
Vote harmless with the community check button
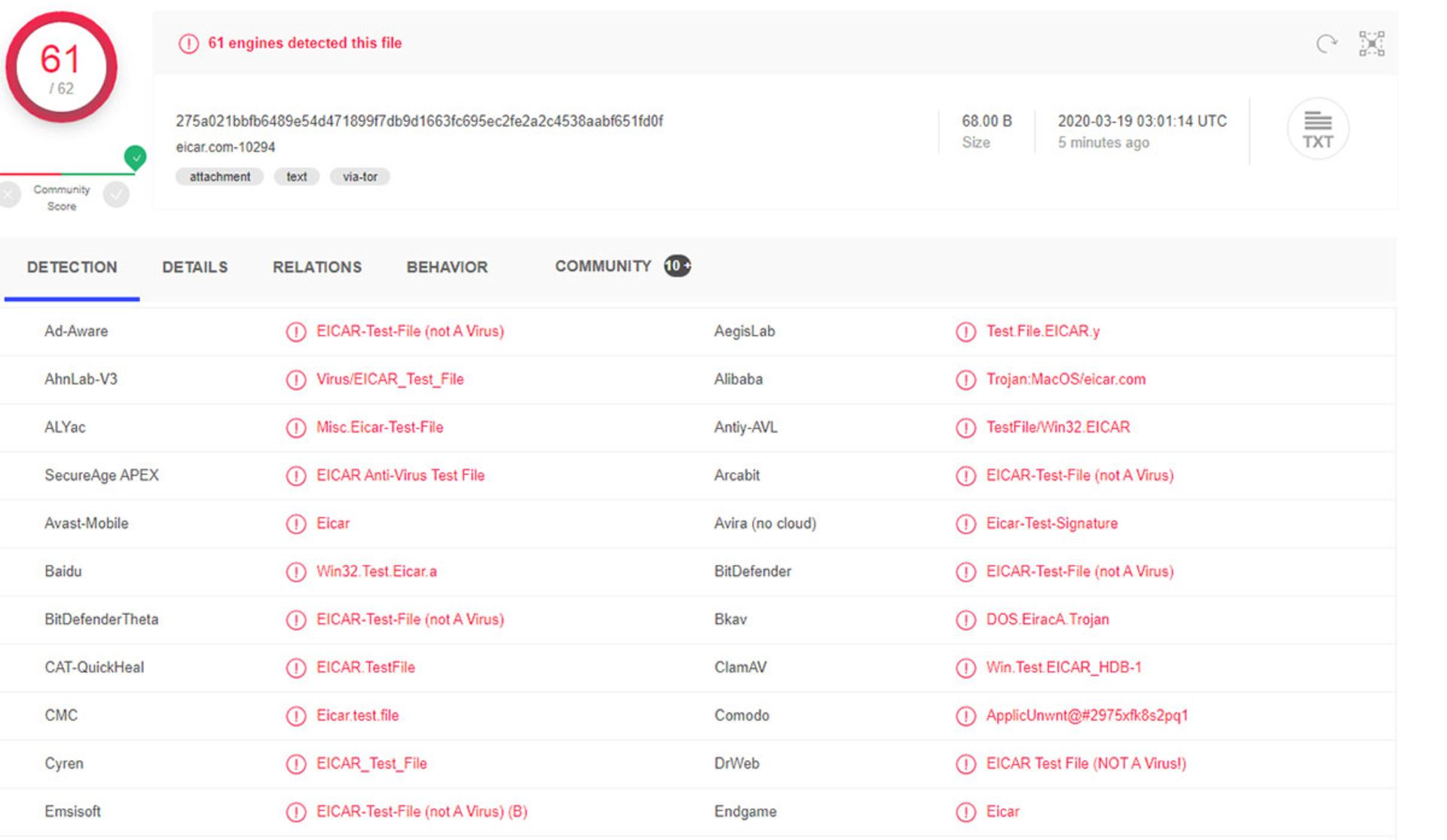coord(116,195)
